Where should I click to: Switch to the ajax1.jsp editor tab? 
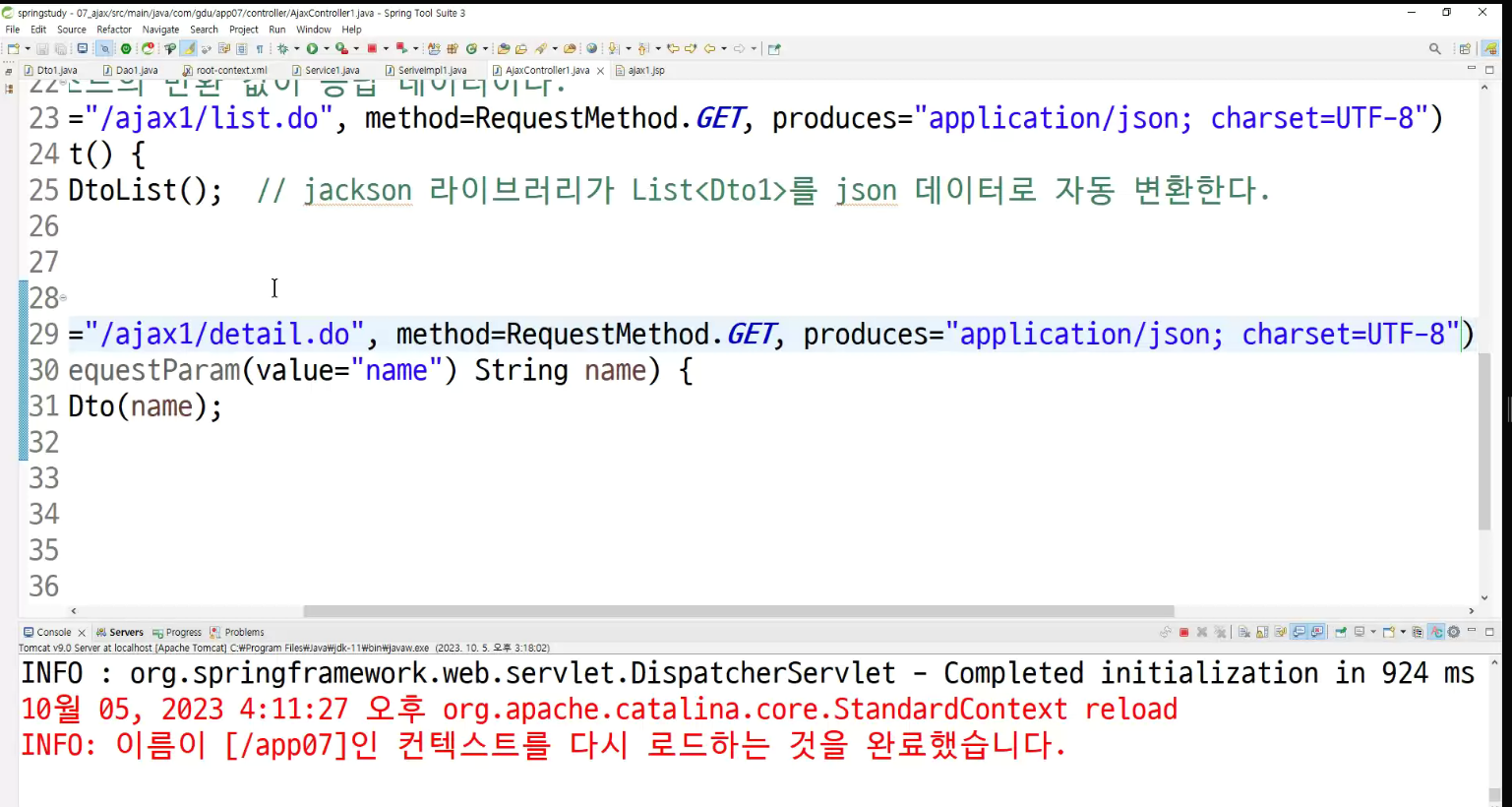(x=639, y=70)
